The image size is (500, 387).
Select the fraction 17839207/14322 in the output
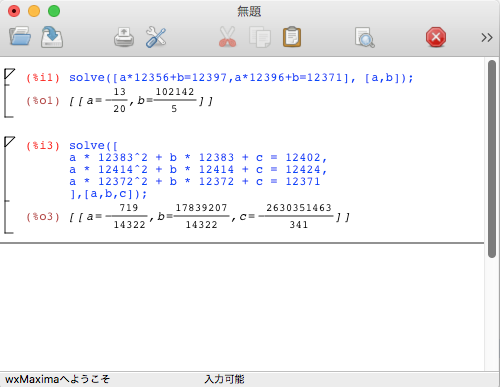click(x=201, y=216)
